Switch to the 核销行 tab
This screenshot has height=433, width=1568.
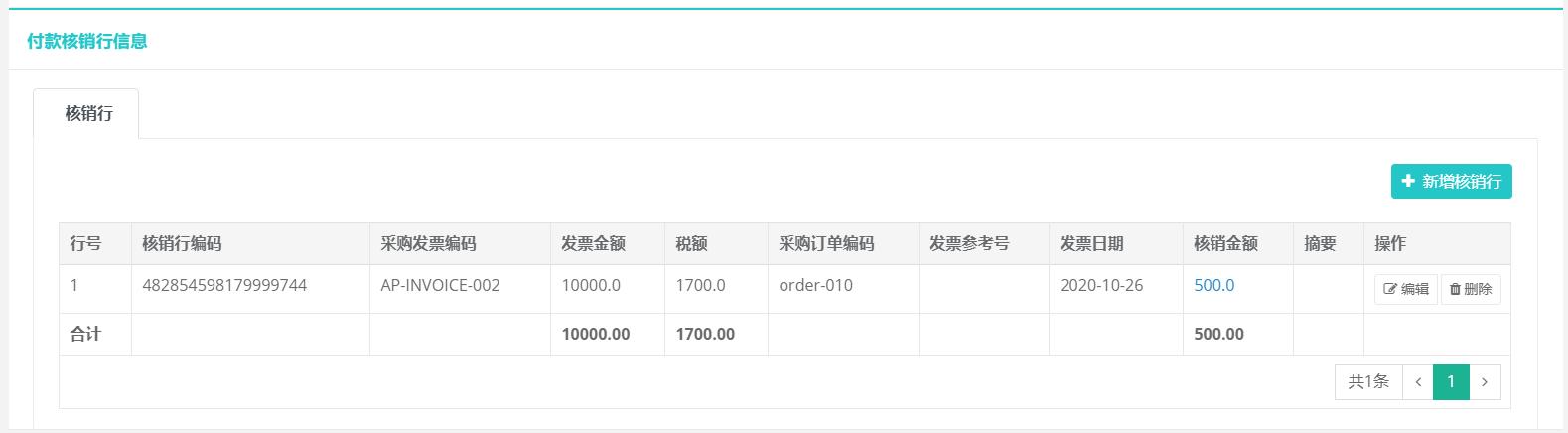(86, 113)
